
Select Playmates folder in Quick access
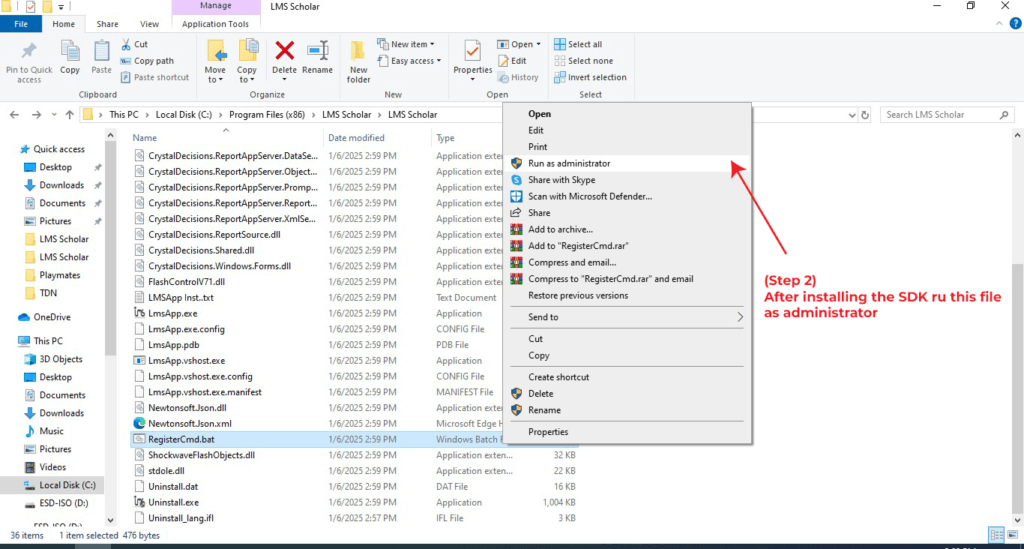click(59, 275)
